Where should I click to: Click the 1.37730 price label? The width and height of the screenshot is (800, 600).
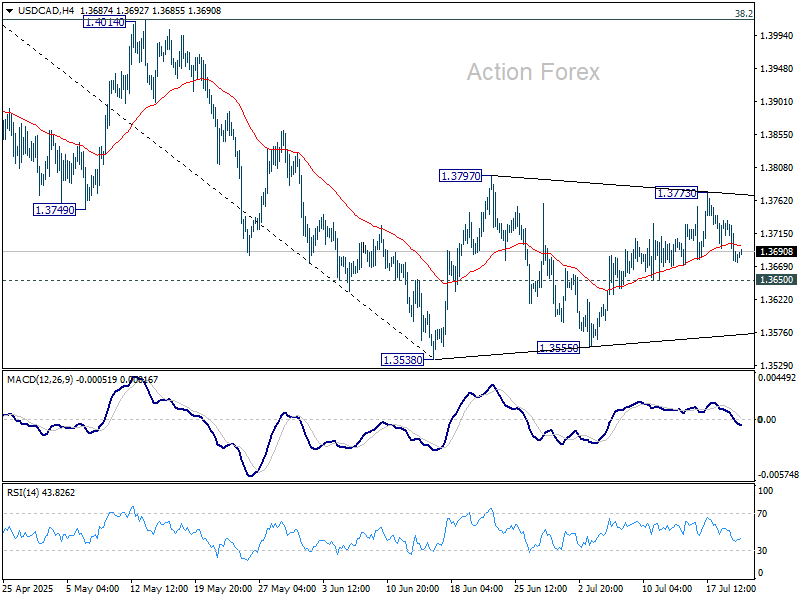click(677, 193)
